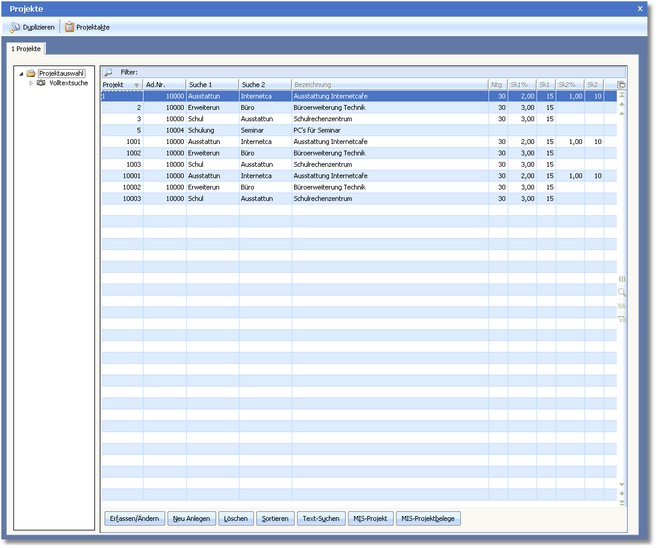Collapse the Projektauswahl tree node

point(21,73)
